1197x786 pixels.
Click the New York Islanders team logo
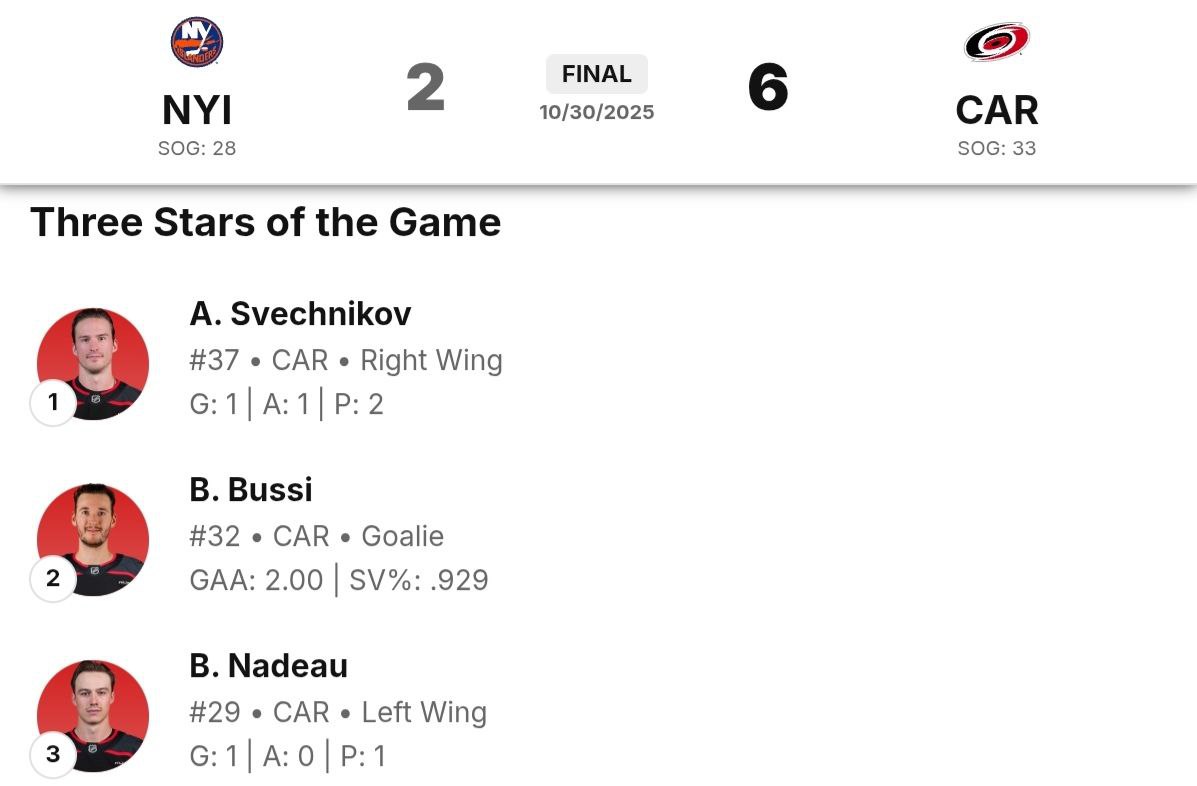coord(197,42)
